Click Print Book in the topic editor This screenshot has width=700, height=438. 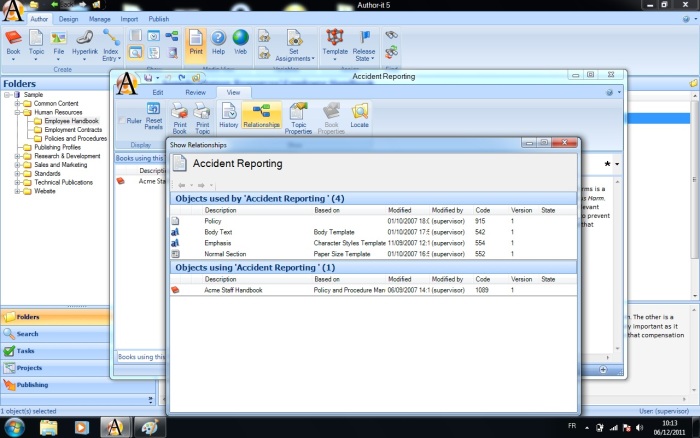pyautogui.click(x=179, y=118)
